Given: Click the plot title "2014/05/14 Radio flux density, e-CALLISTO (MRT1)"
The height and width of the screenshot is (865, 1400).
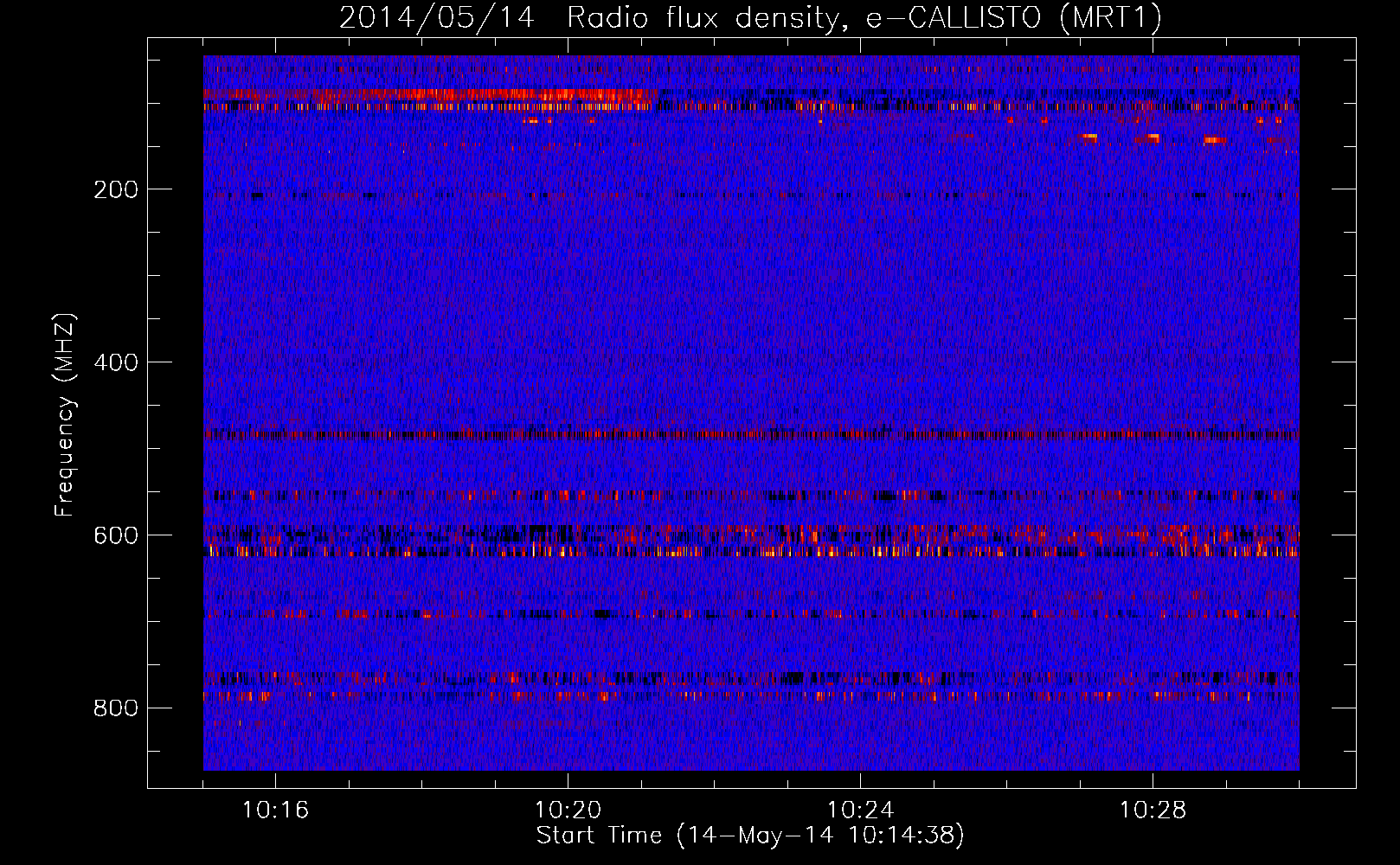Looking at the screenshot, I should (750, 18).
